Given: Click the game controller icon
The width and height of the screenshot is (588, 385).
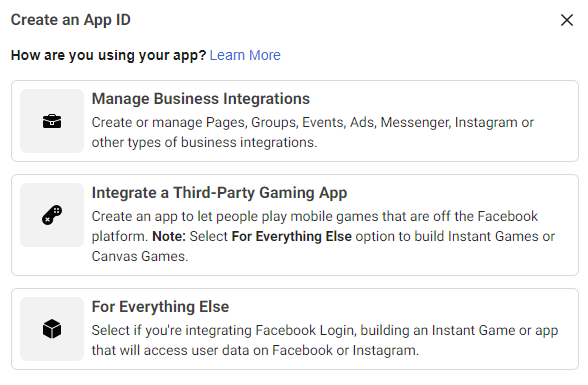Looking at the screenshot, I should tap(52, 215).
